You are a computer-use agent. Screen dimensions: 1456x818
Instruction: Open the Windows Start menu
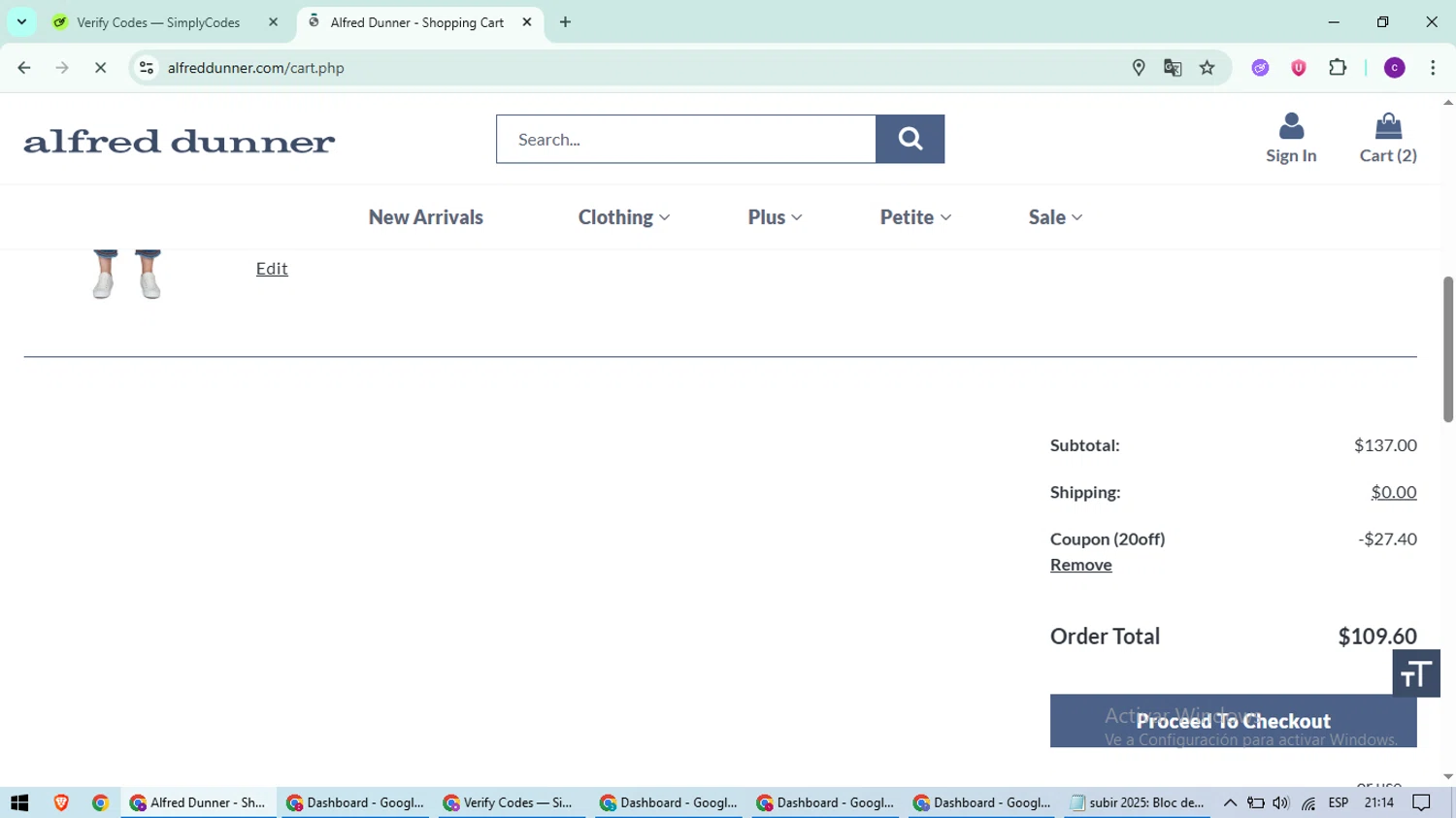[19, 802]
